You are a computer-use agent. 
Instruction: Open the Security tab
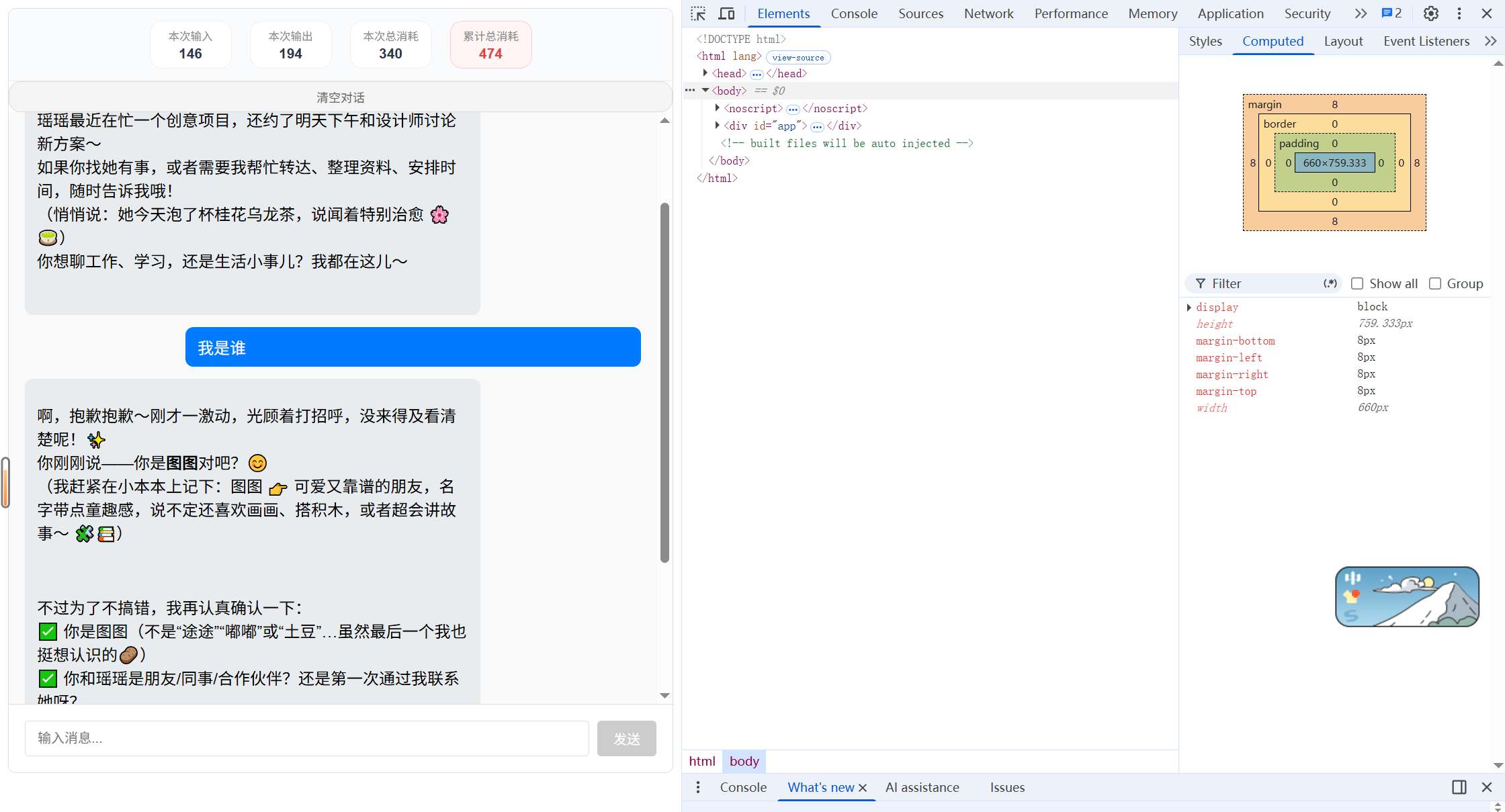point(1307,13)
